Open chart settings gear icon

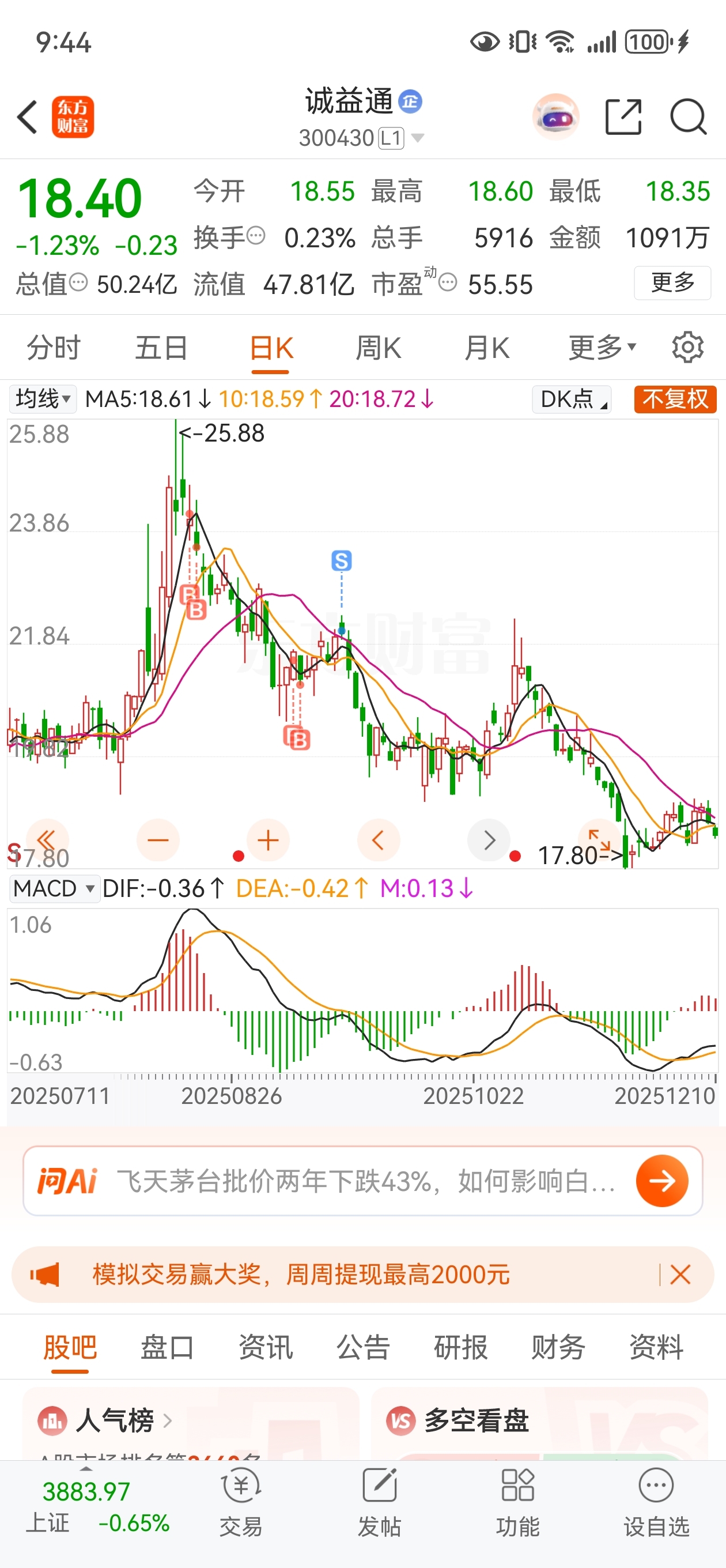(687, 348)
